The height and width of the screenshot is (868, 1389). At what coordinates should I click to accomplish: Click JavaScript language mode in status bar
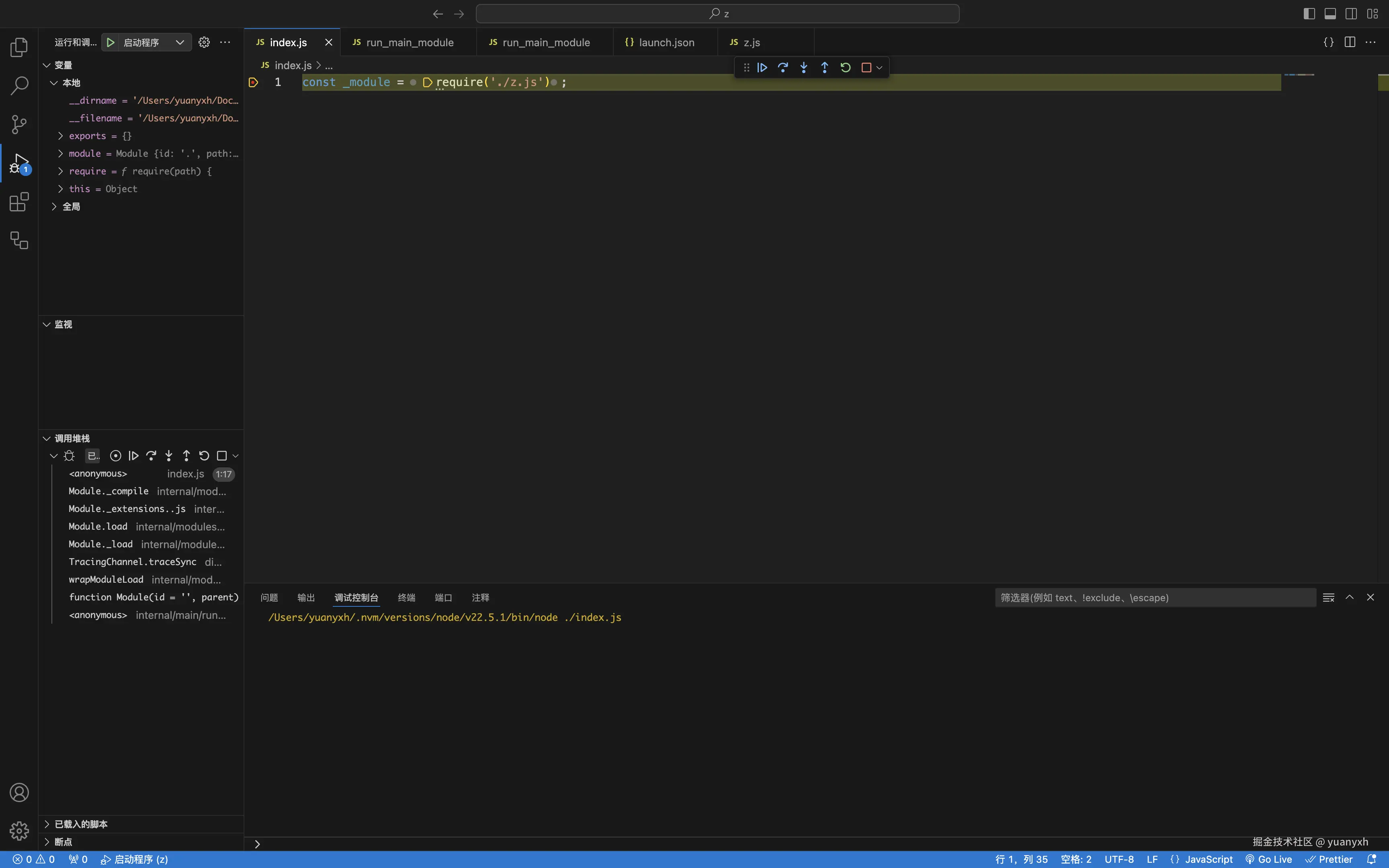(1208, 860)
